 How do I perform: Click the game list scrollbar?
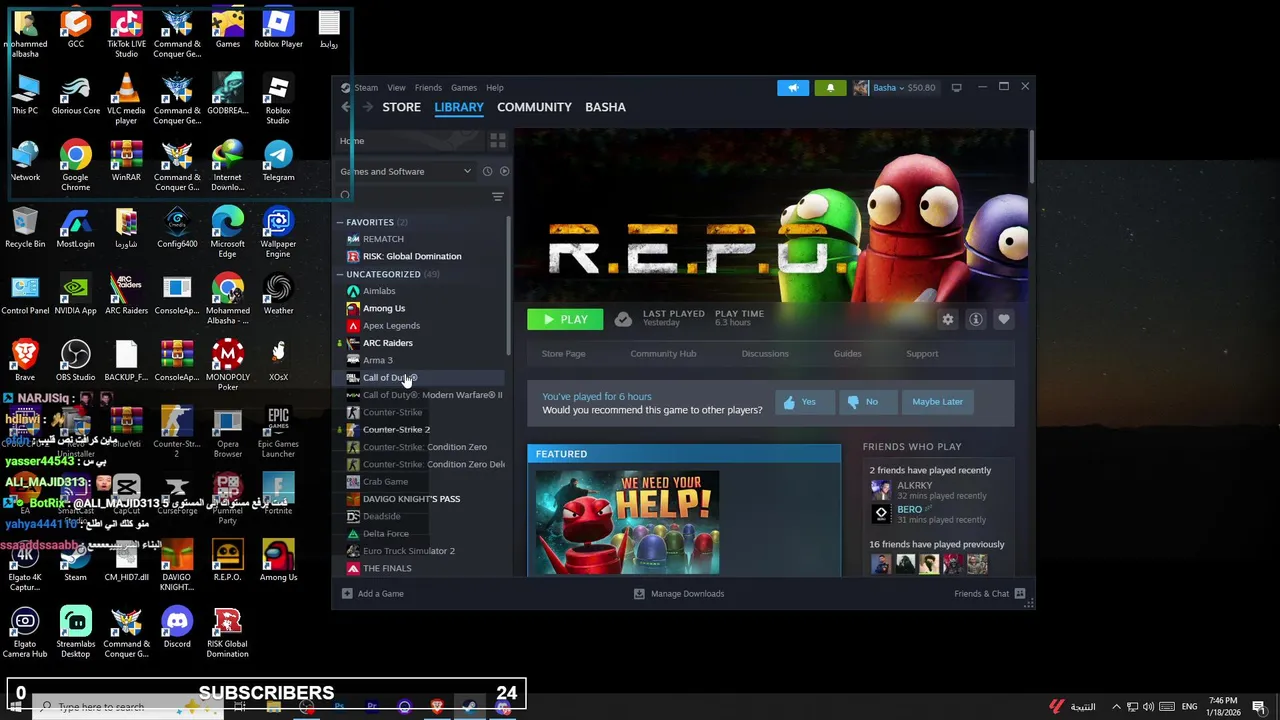coord(508,285)
